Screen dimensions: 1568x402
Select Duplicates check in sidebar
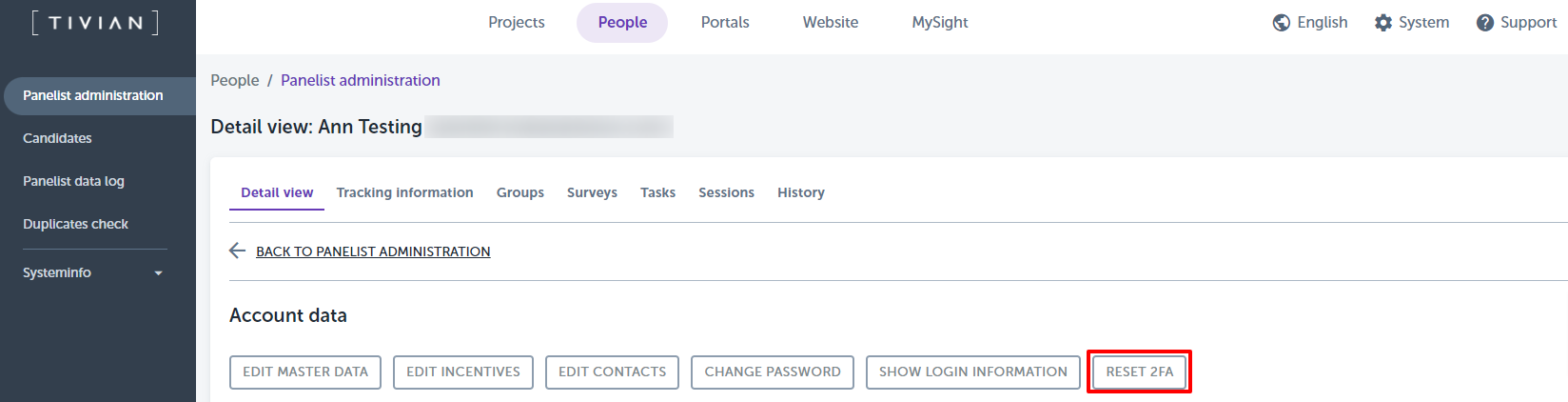76,224
